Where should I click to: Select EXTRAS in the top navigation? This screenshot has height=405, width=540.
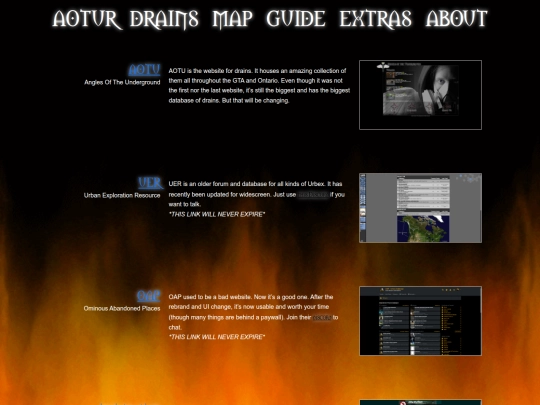[375, 19]
